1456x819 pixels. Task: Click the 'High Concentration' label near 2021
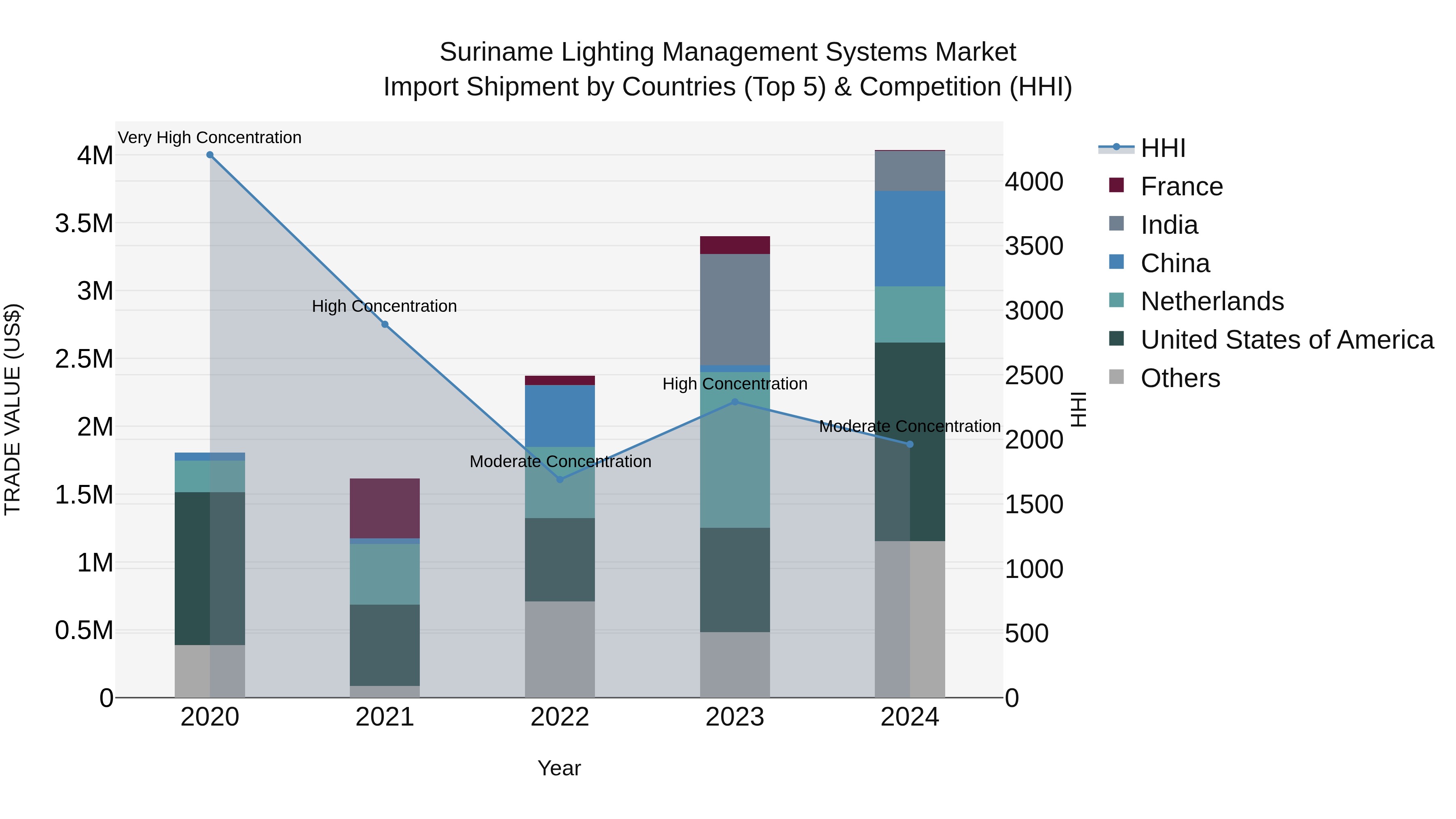384,306
